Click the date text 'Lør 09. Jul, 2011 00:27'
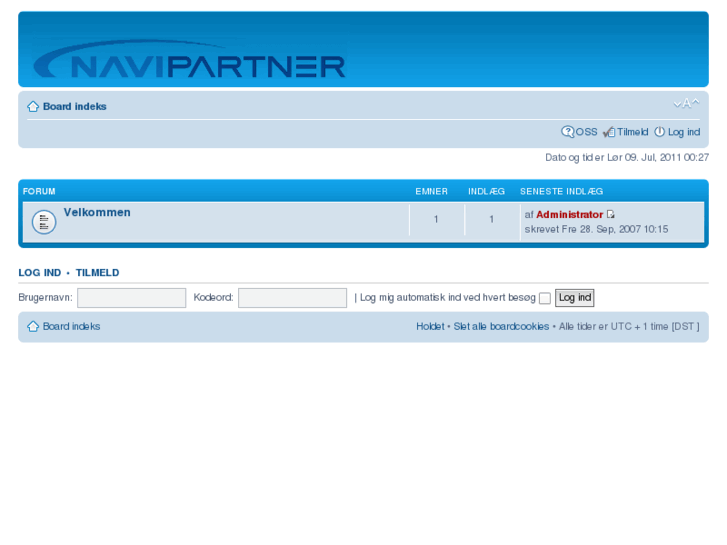 tap(658, 158)
